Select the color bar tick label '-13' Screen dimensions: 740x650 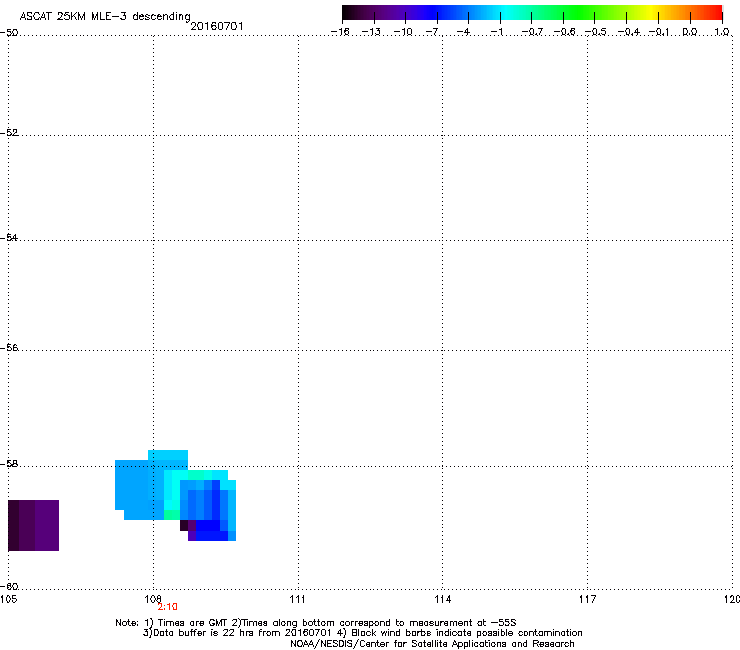pos(371,32)
